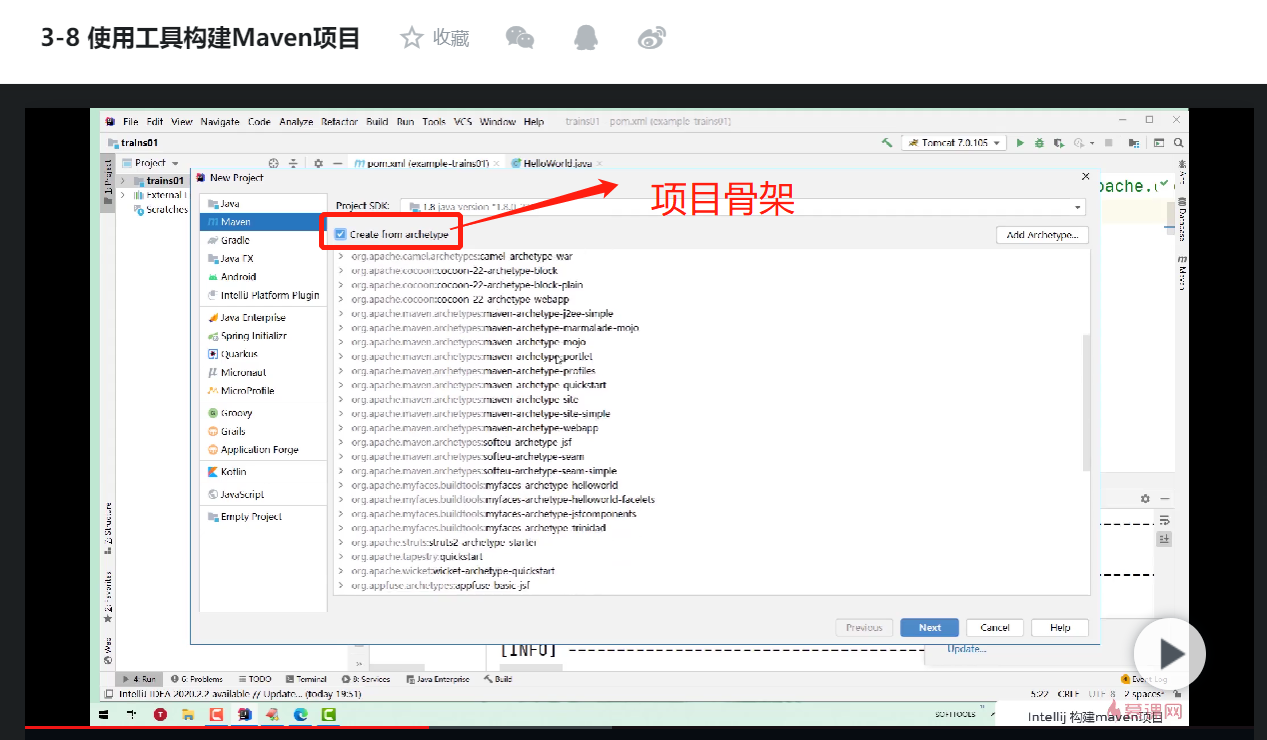Select Spring Initializr project type
1267x740 pixels.
(x=264, y=336)
